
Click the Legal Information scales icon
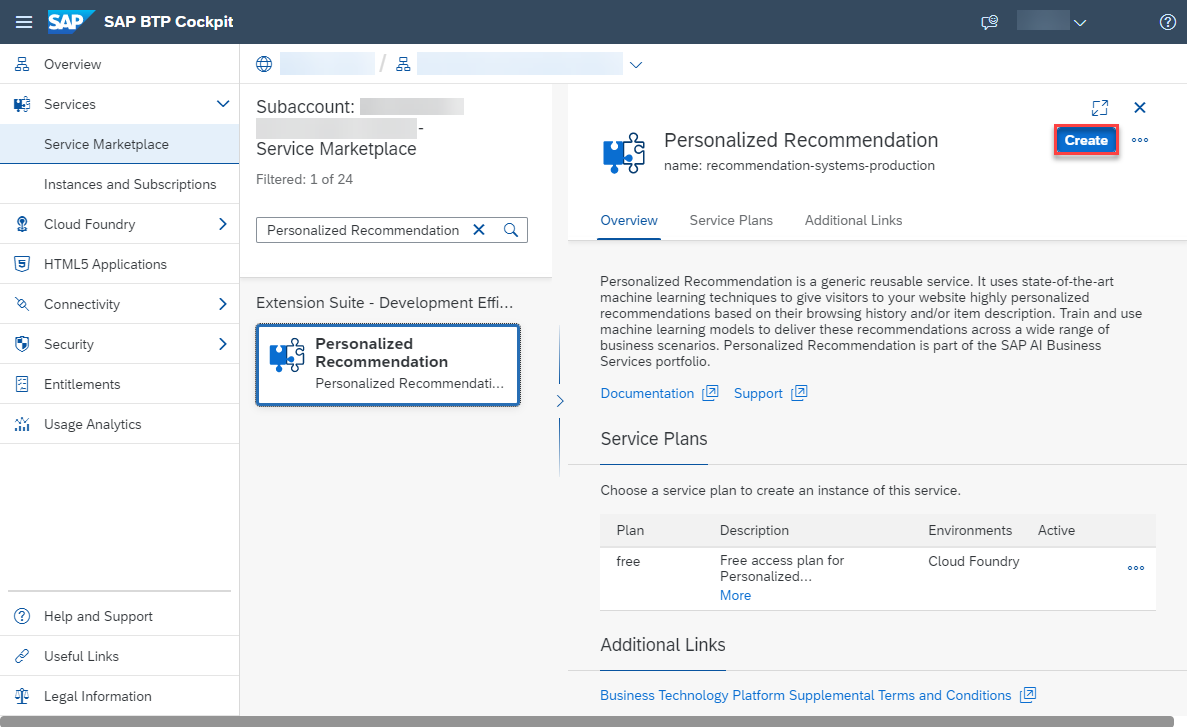(22, 696)
